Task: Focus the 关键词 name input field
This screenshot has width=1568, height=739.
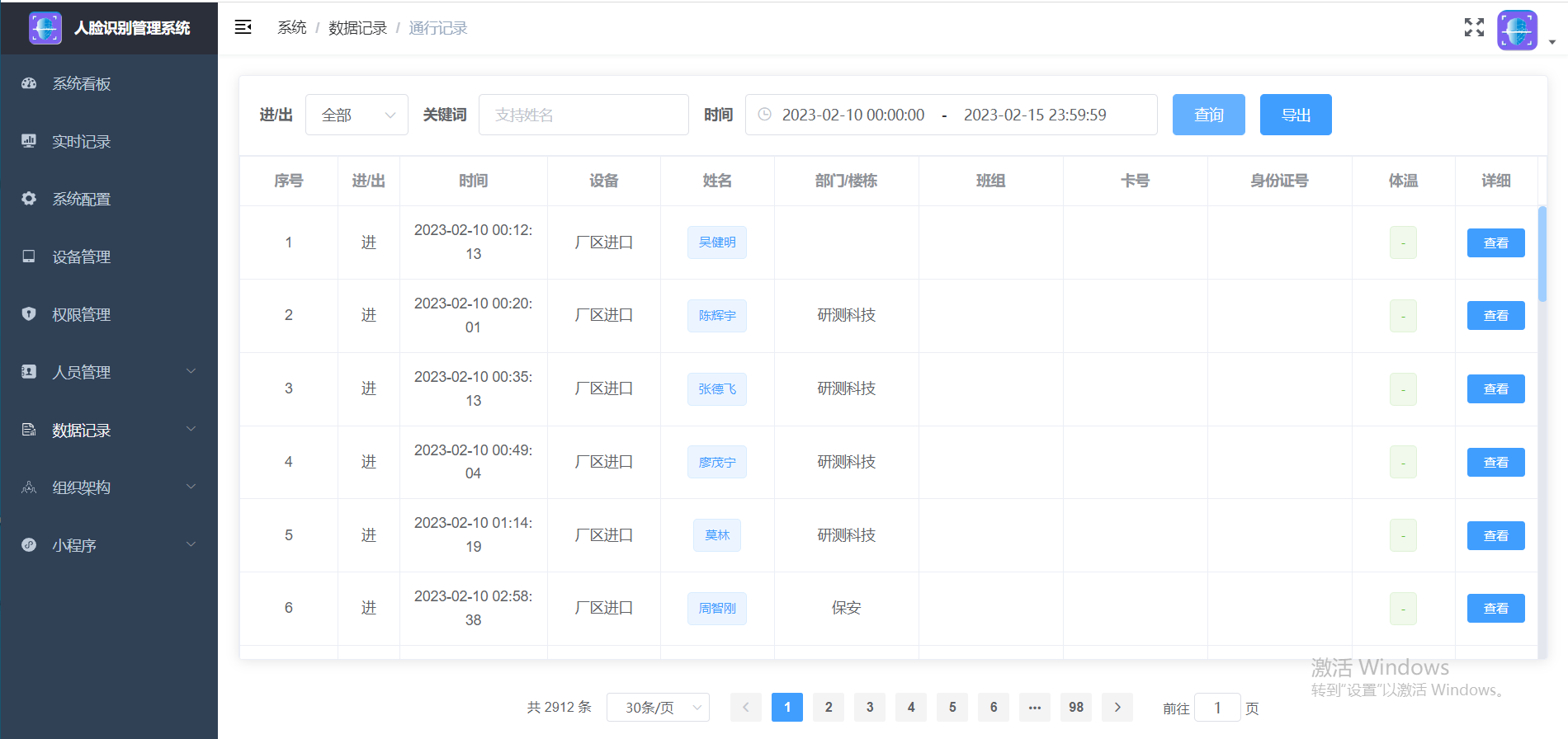Action: (x=583, y=115)
